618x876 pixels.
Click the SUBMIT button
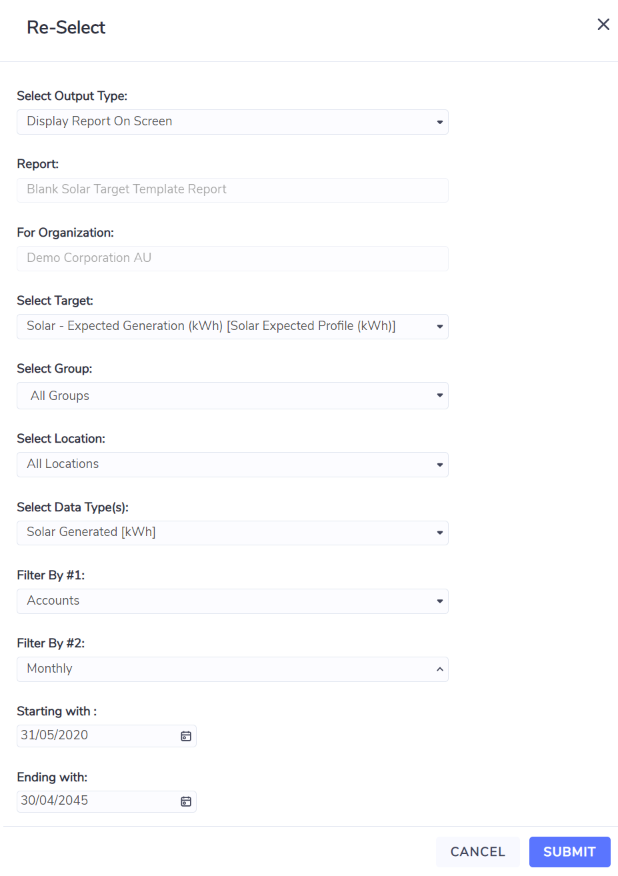coord(569,851)
